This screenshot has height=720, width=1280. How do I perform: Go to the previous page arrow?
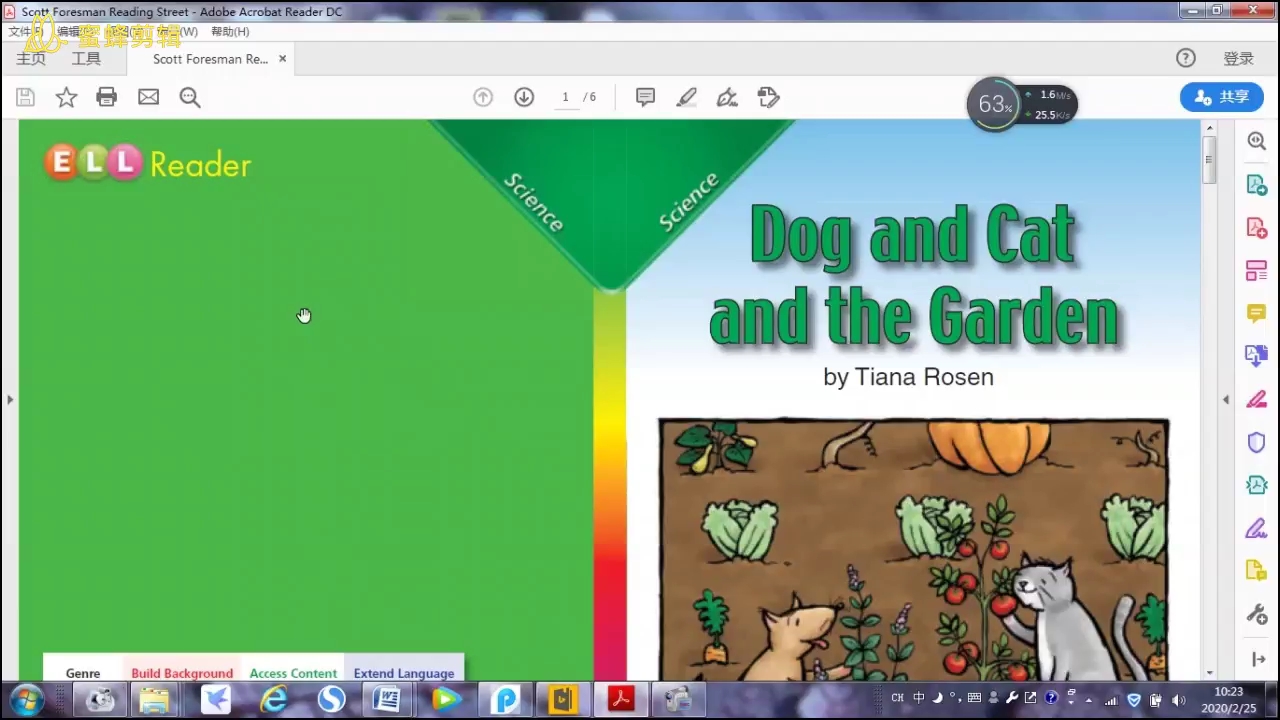pos(483,97)
